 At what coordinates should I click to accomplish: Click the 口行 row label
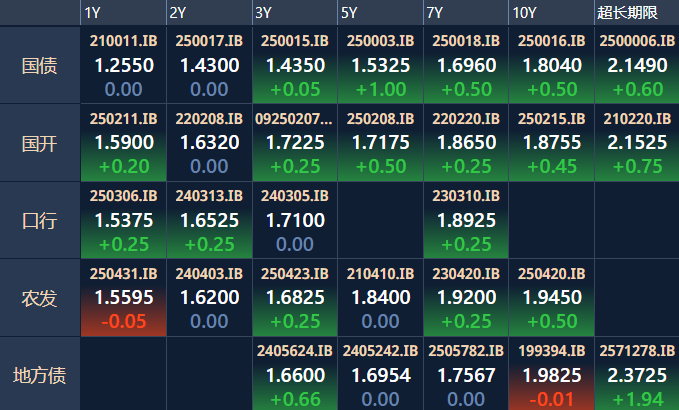click(x=40, y=220)
